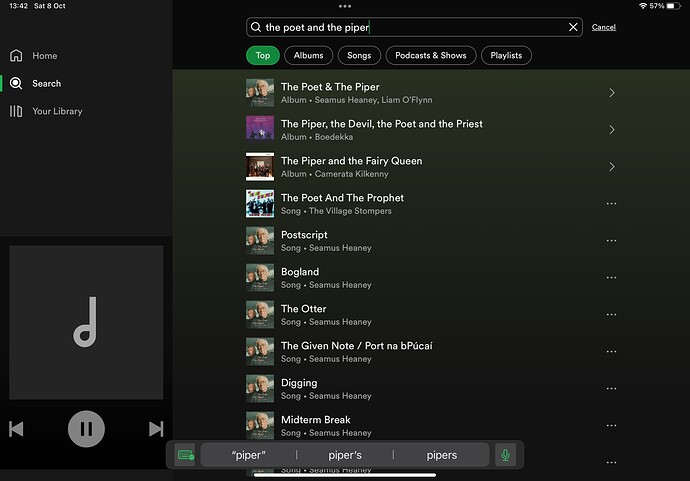Open The Piper and the Fairy Queen title
This screenshot has width=690, height=481.
click(x=352, y=161)
